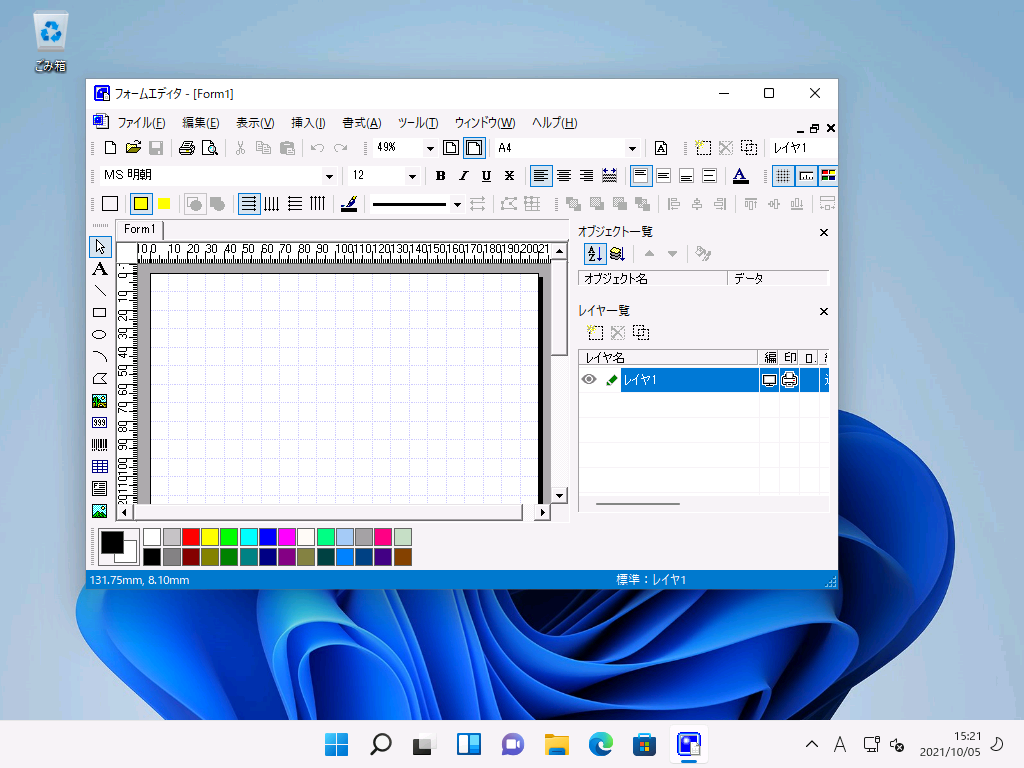
Task: Select the polygon drawing tool
Action: click(100, 379)
